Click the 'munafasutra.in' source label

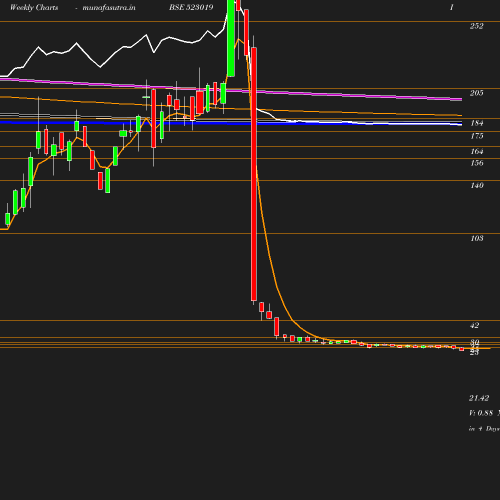coord(109,7)
